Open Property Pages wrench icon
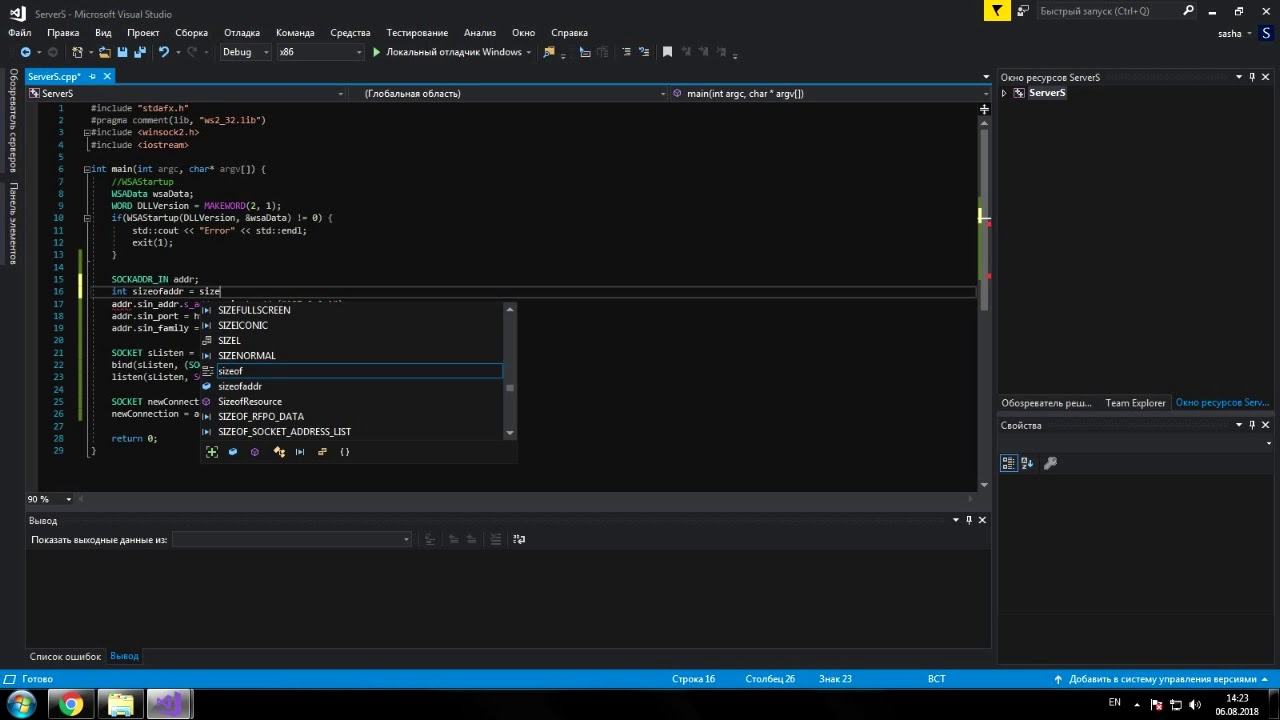The width and height of the screenshot is (1280, 720). (1050, 463)
